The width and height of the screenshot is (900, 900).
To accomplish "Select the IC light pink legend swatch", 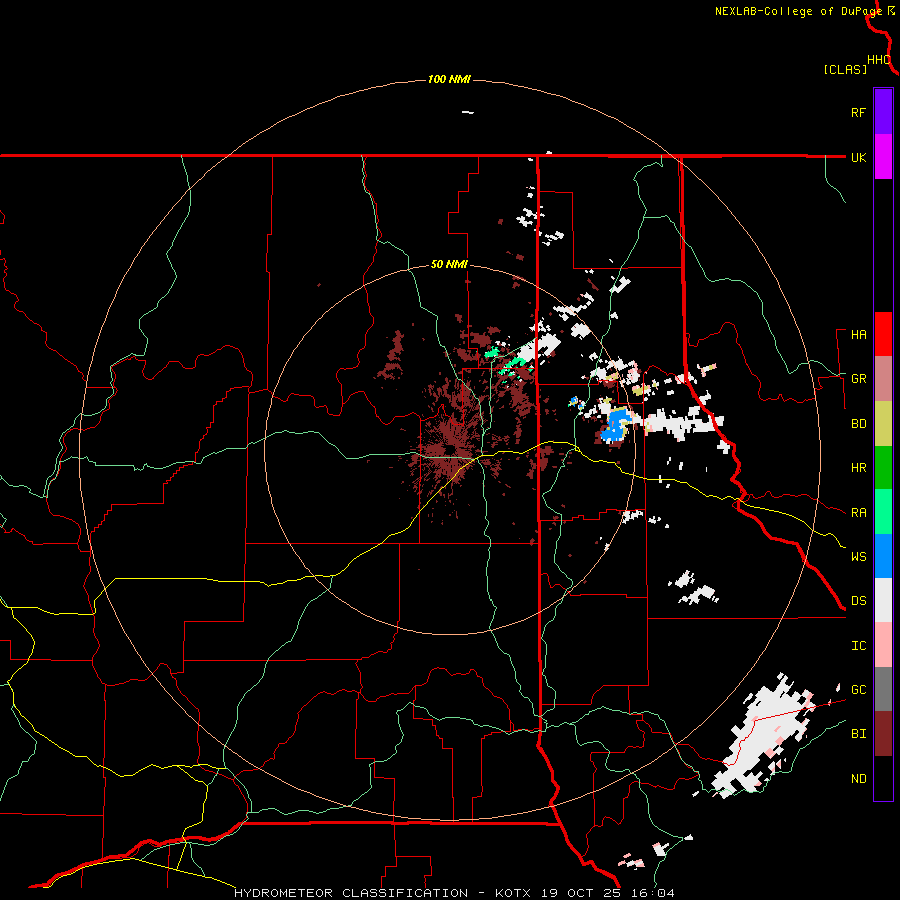I will (883, 645).
